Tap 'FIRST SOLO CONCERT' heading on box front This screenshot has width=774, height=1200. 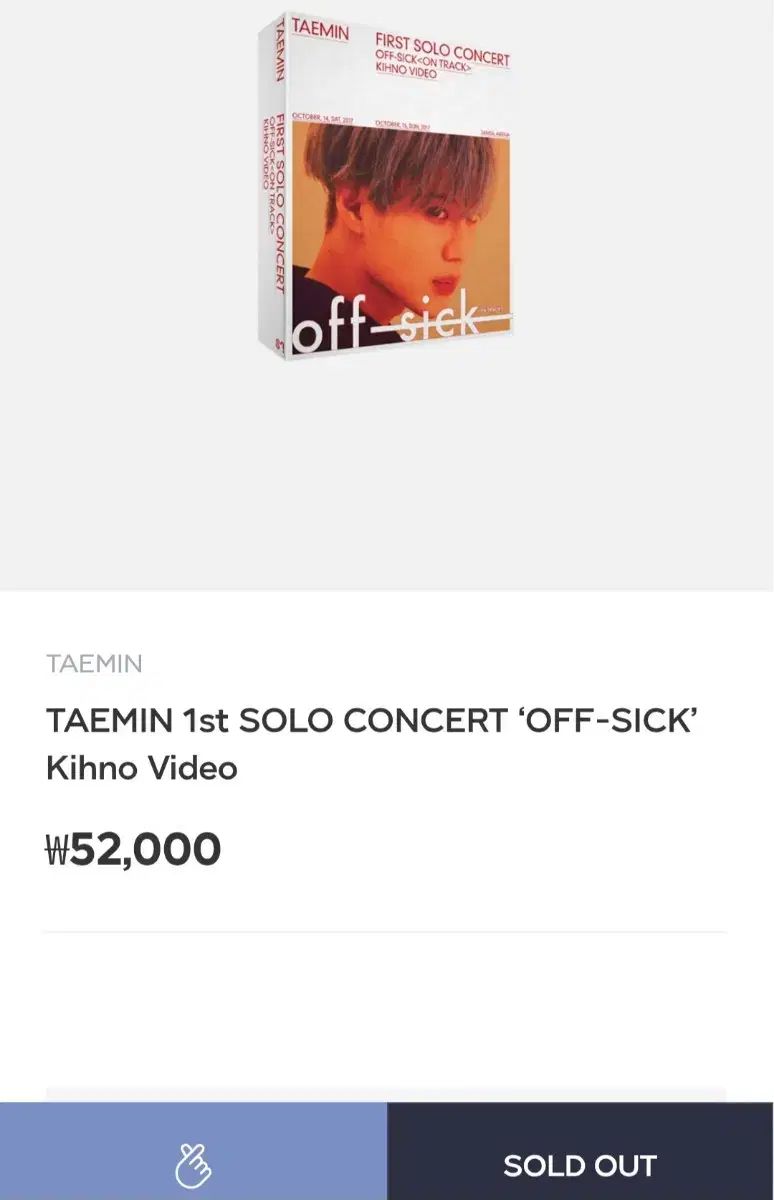[x=442, y=50]
